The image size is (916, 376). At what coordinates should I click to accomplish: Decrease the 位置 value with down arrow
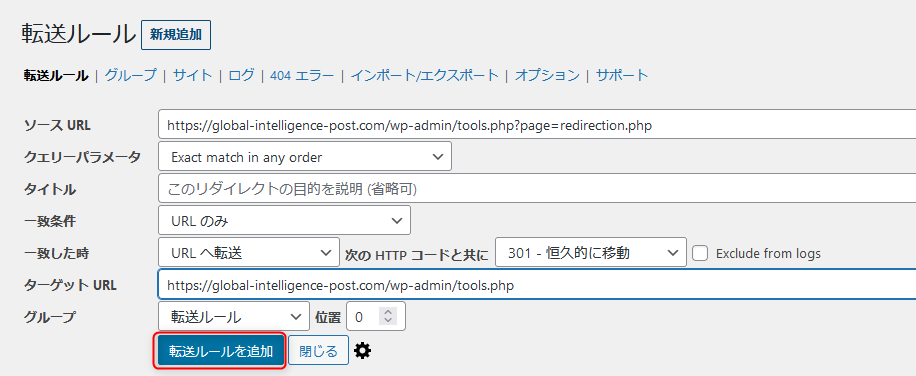(388, 322)
